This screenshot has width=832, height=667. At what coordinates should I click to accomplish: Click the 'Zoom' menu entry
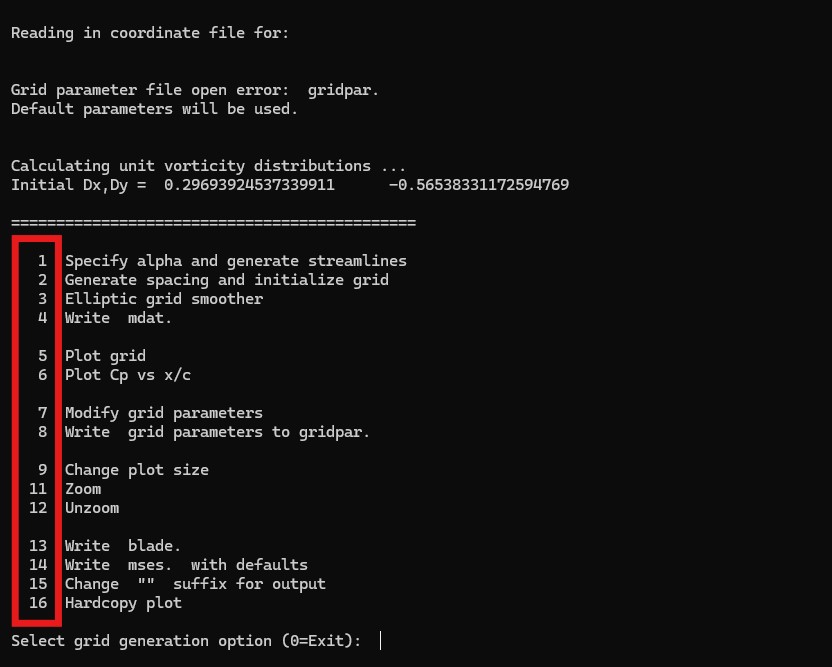pyautogui.click(x=83, y=489)
